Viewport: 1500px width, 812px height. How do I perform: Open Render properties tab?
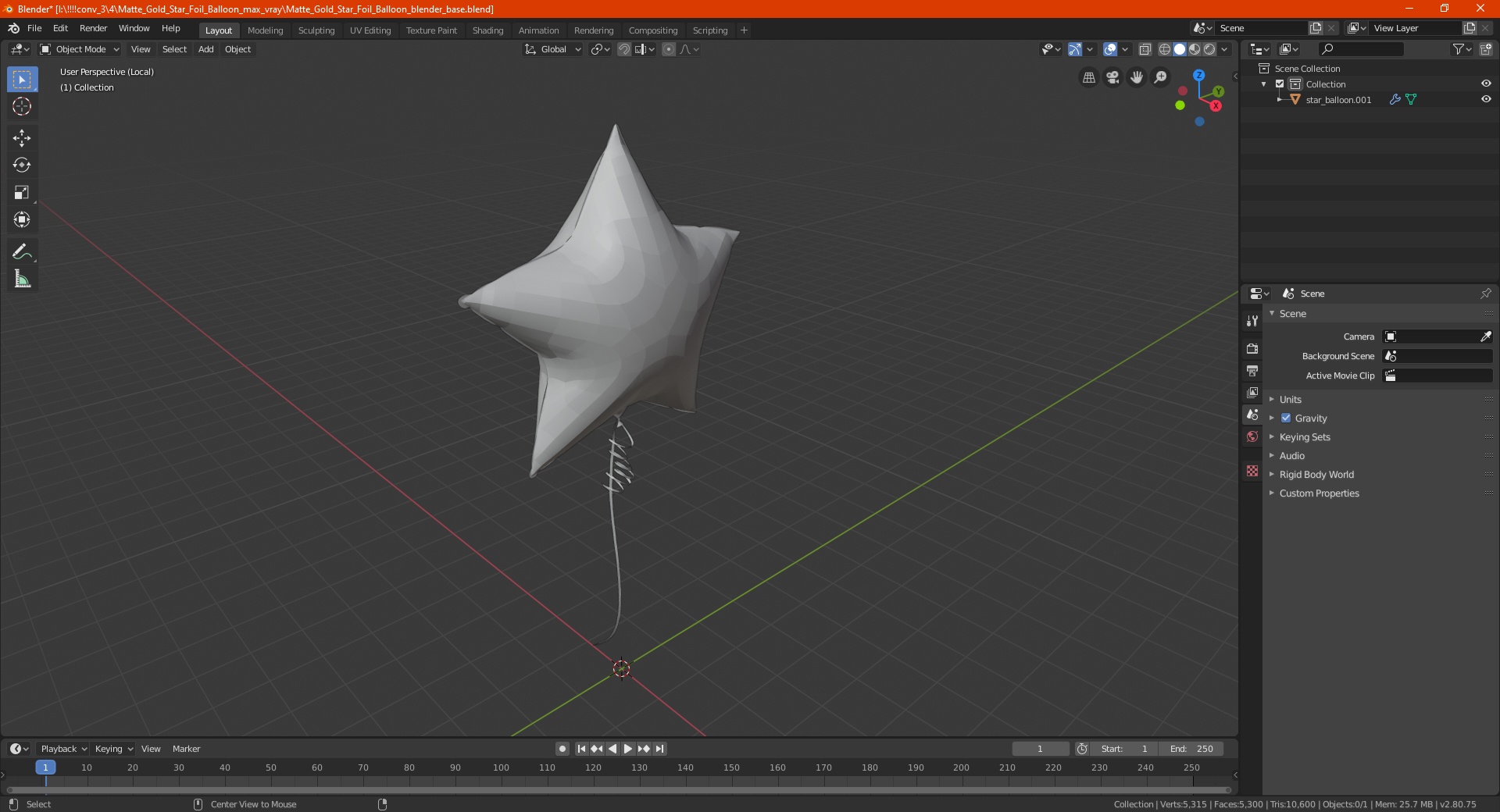1252,348
